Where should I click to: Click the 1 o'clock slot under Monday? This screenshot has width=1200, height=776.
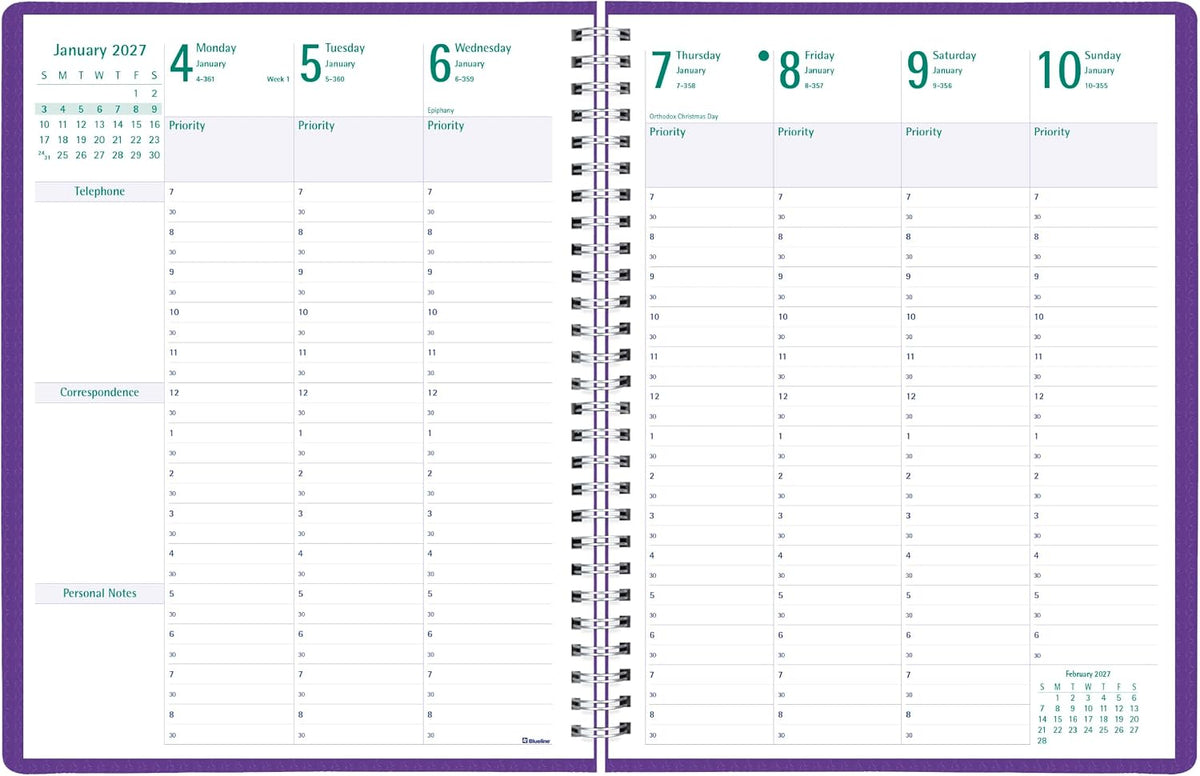pos(229,433)
